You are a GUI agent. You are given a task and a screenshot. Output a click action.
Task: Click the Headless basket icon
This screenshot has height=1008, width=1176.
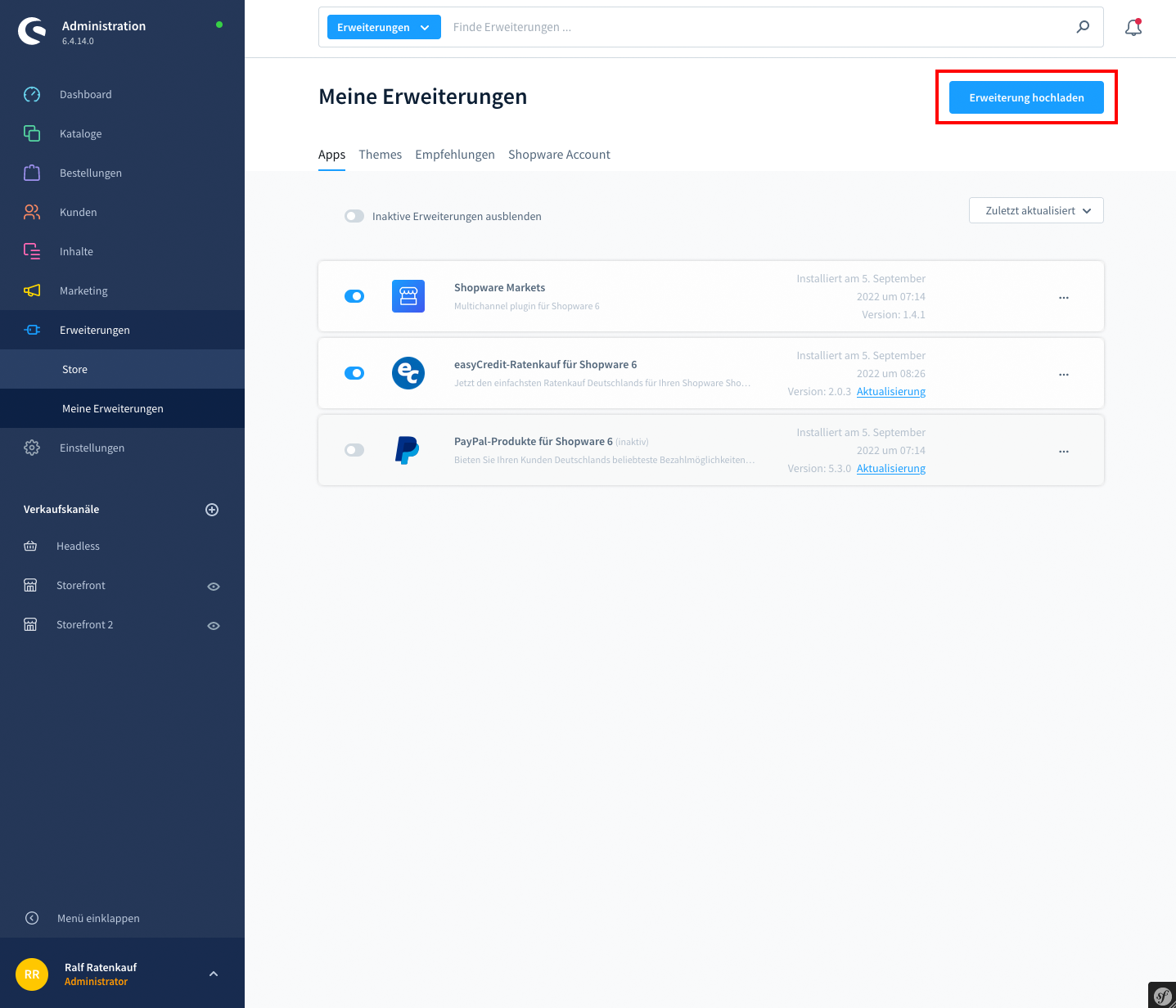pyautogui.click(x=30, y=546)
